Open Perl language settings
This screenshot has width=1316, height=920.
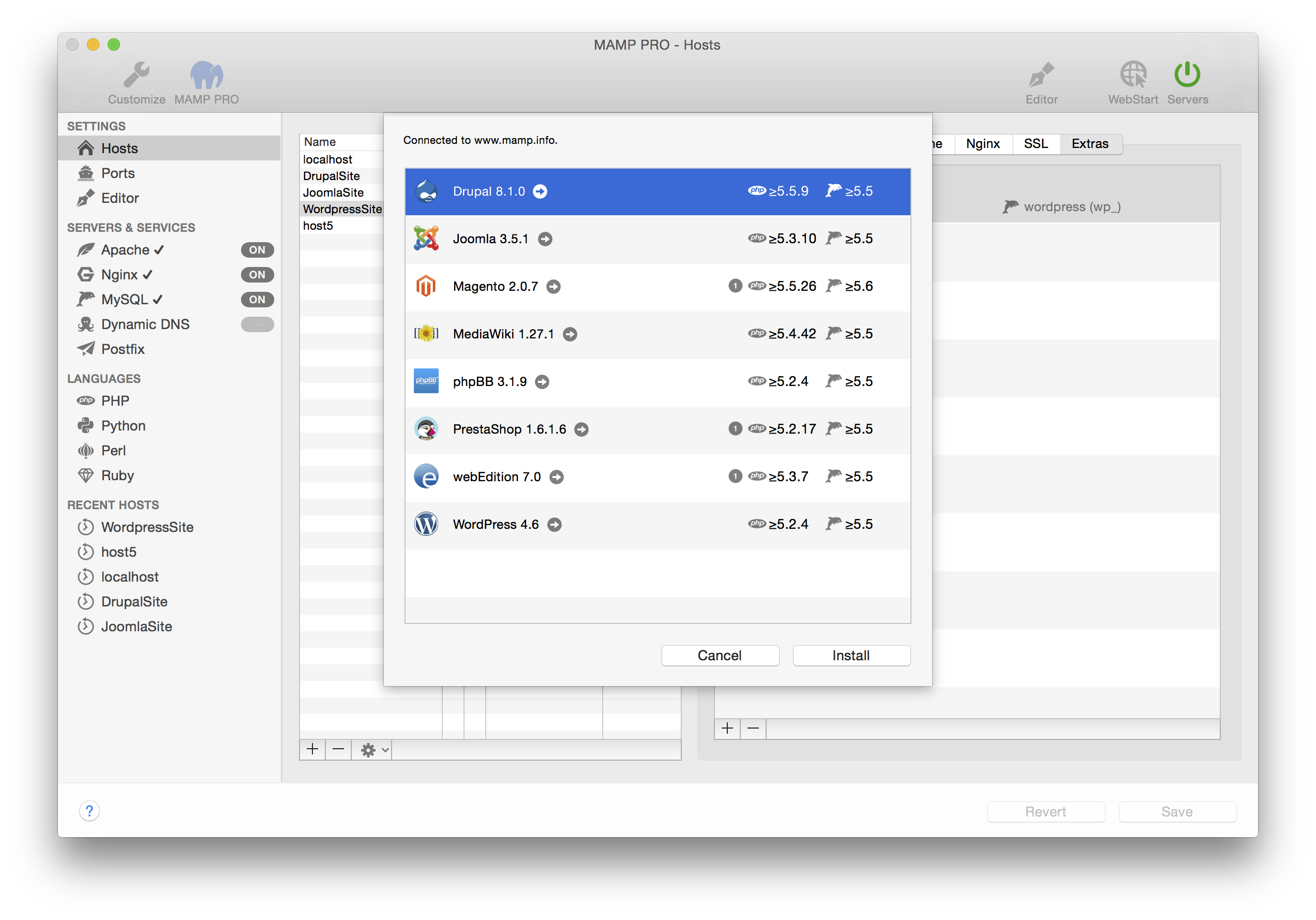(x=113, y=451)
